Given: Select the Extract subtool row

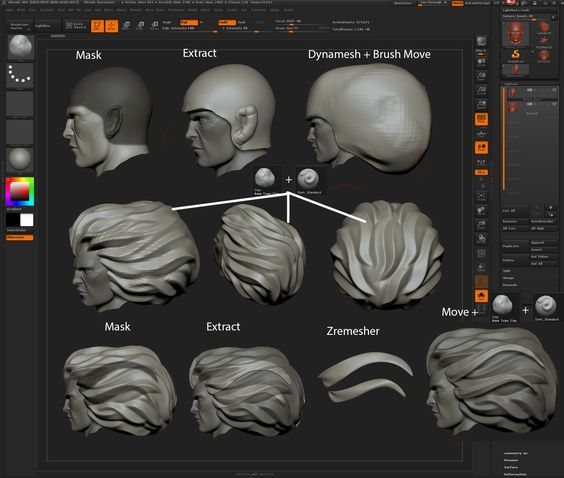Looking at the screenshot, I should tap(532, 108).
